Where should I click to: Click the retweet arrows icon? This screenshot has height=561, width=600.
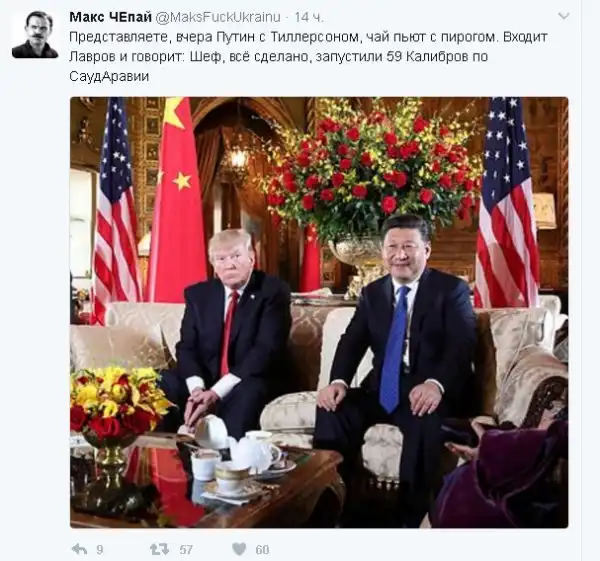coord(160,550)
